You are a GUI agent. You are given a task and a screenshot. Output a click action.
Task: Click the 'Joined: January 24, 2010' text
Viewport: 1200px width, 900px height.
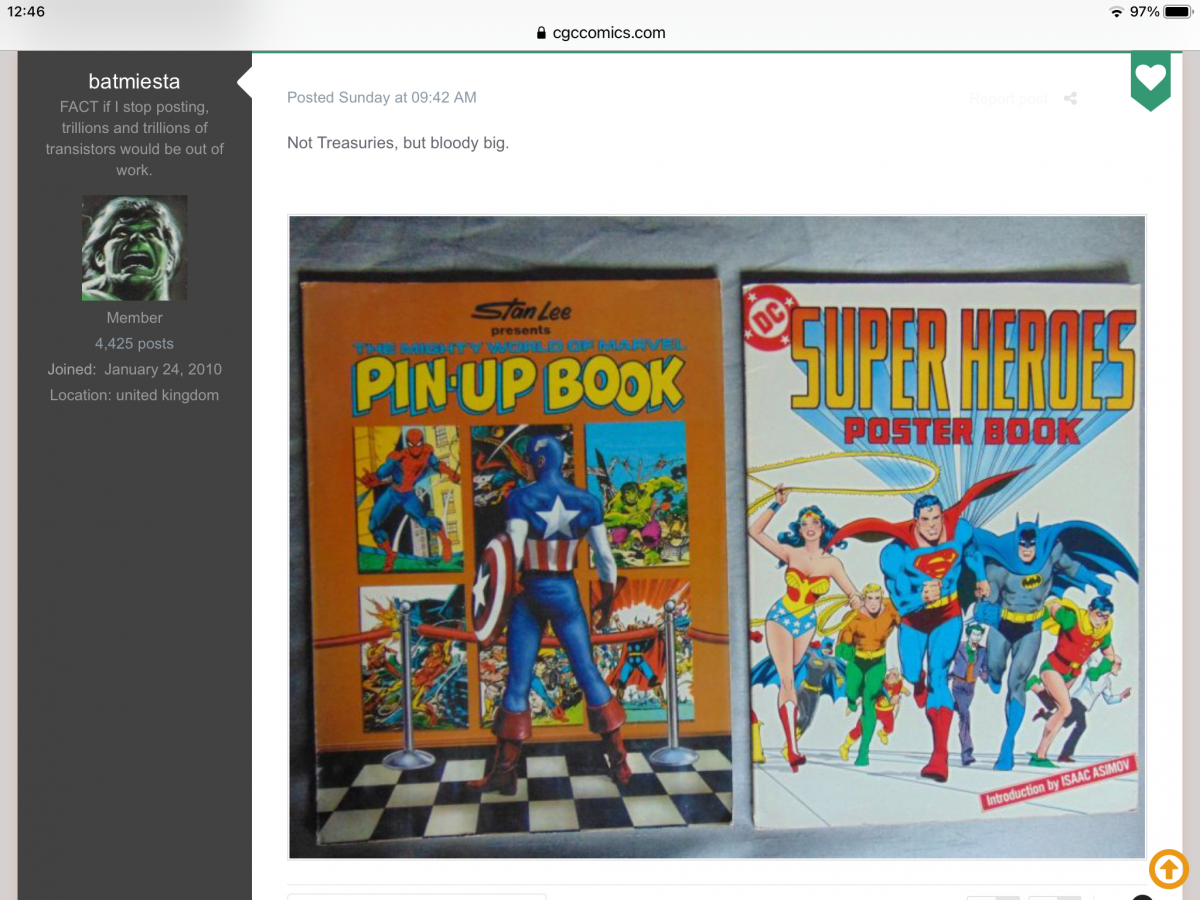(134, 369)
